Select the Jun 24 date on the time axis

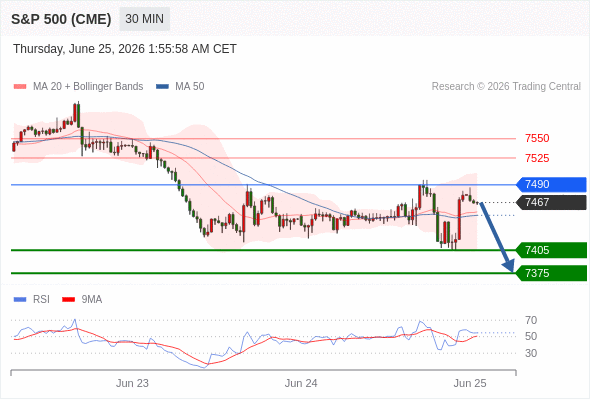pos(301,383)
